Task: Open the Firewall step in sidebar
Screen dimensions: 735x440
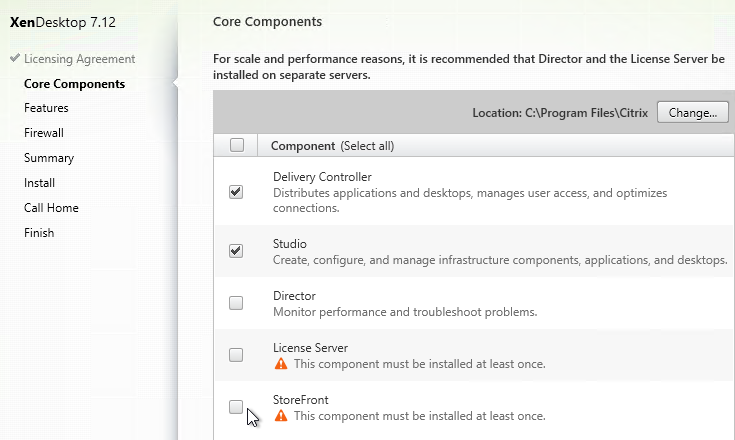Action: pos(44,133)
